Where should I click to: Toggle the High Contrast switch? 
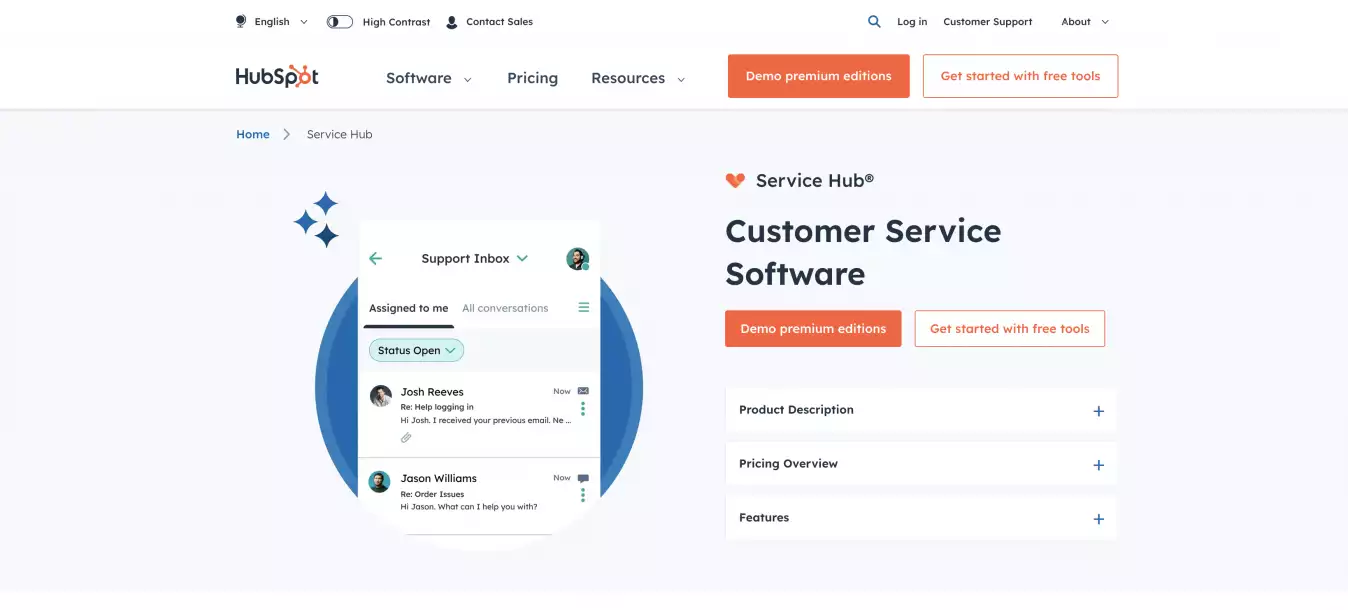(x=340, y=22)
